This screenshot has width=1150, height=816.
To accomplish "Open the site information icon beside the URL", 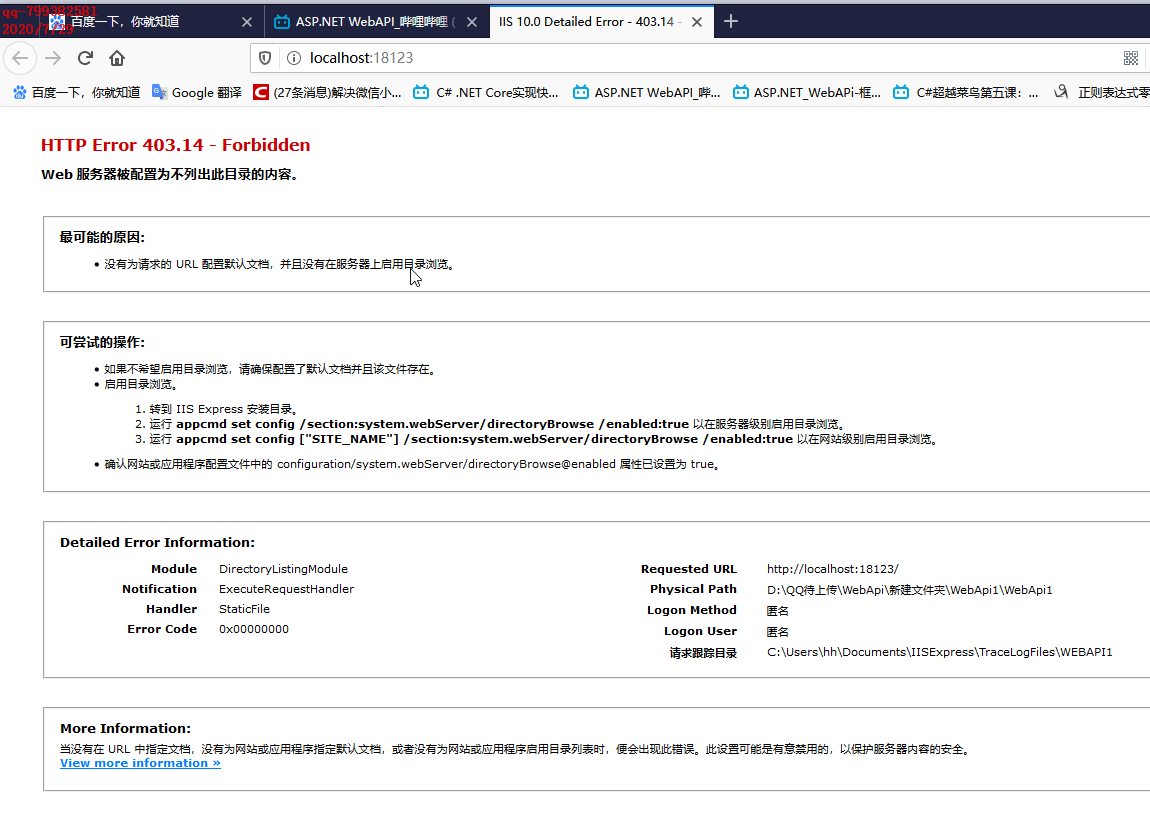I will 291,58.
